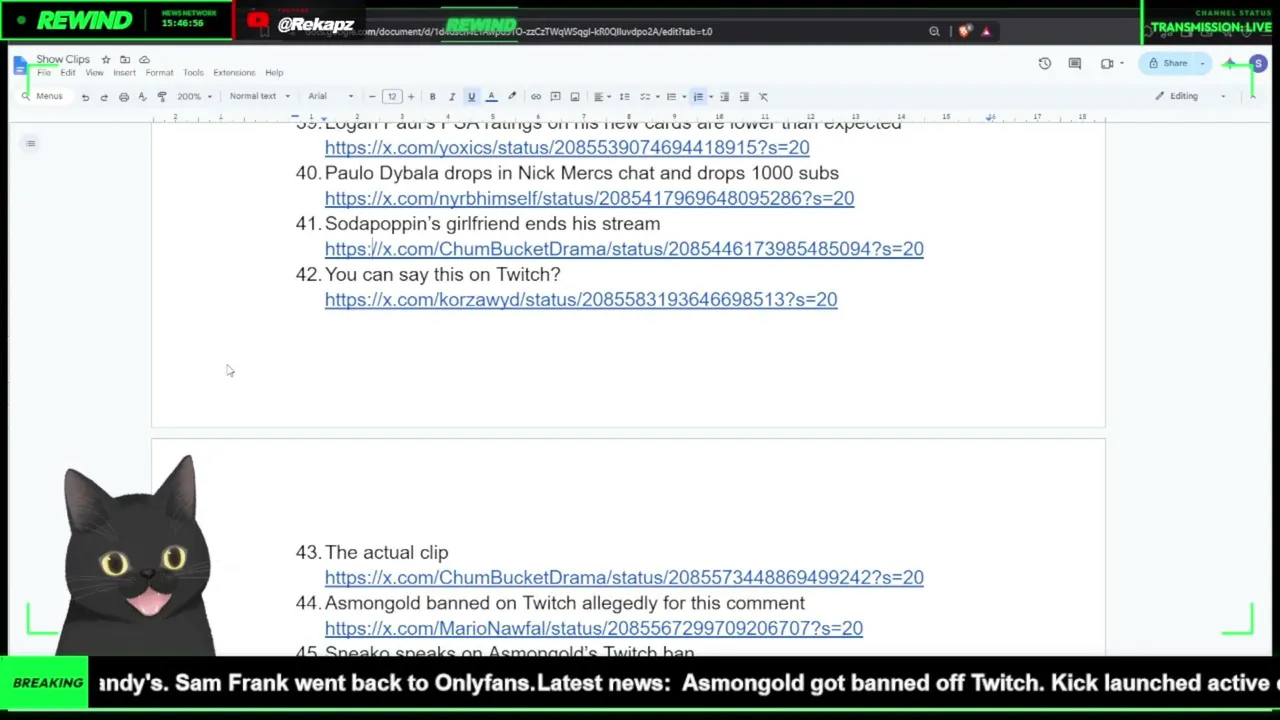Image resolution: width=1280 pixels, height=720 pixels.
Task: Open the Help menu
Action: (x=274, y=73)
